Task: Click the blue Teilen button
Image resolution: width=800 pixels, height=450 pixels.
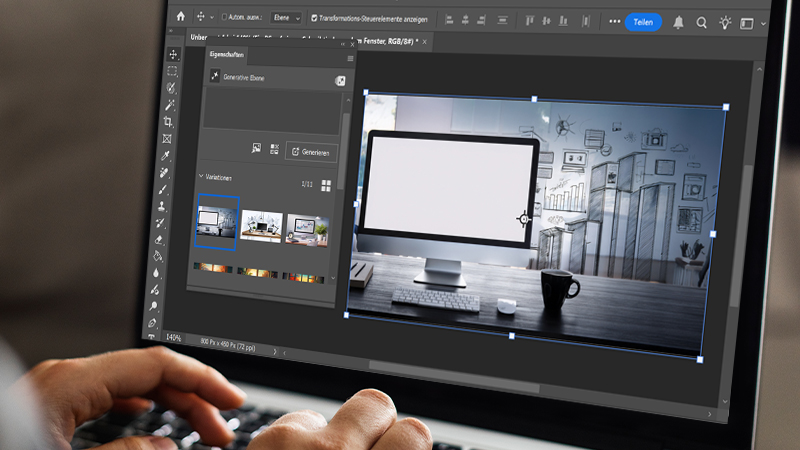Action: pyautogui.click(x=643, y=22)
